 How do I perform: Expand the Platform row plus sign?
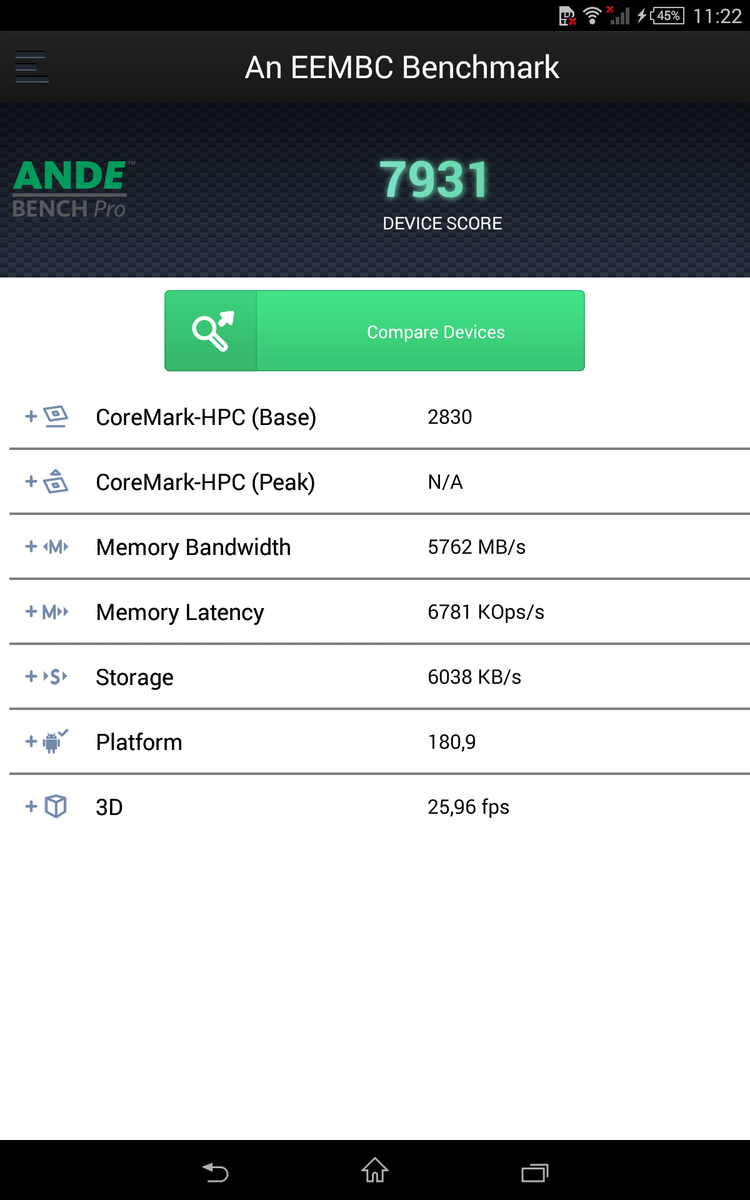coord(31,742)
